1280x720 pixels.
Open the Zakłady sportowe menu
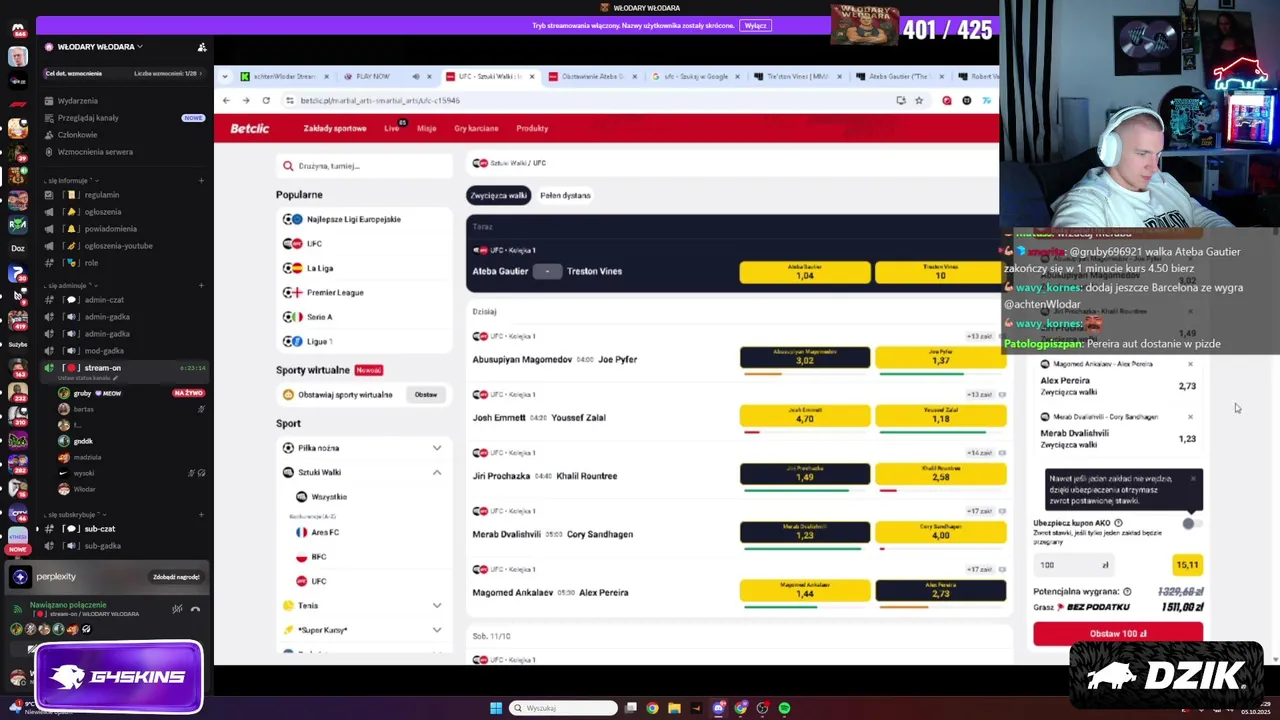[335, 128]
